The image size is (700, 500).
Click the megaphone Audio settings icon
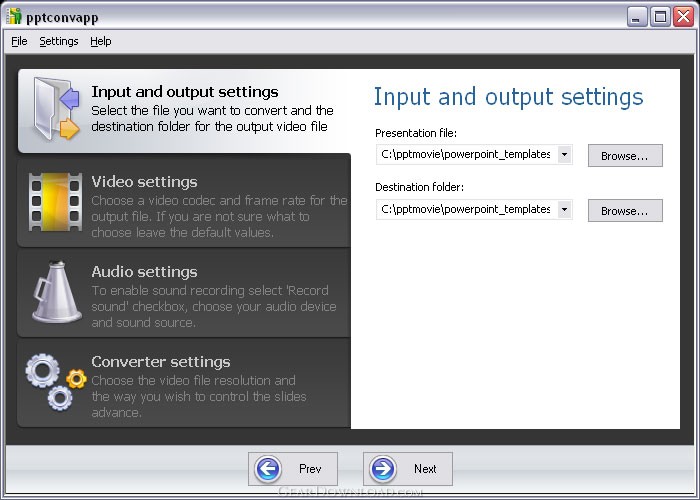point(57,292)
